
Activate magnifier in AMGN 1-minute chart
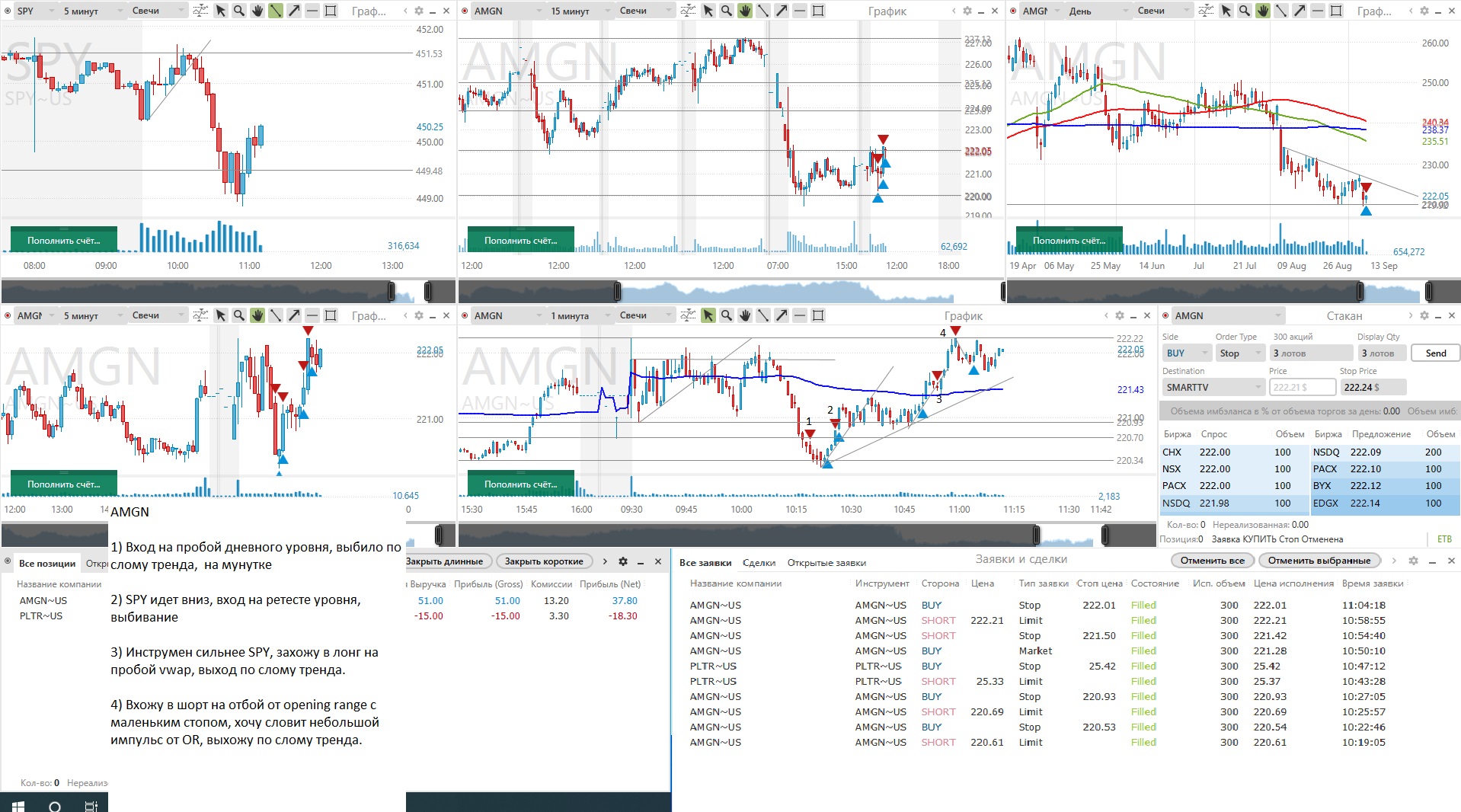[x=726, y=315]
